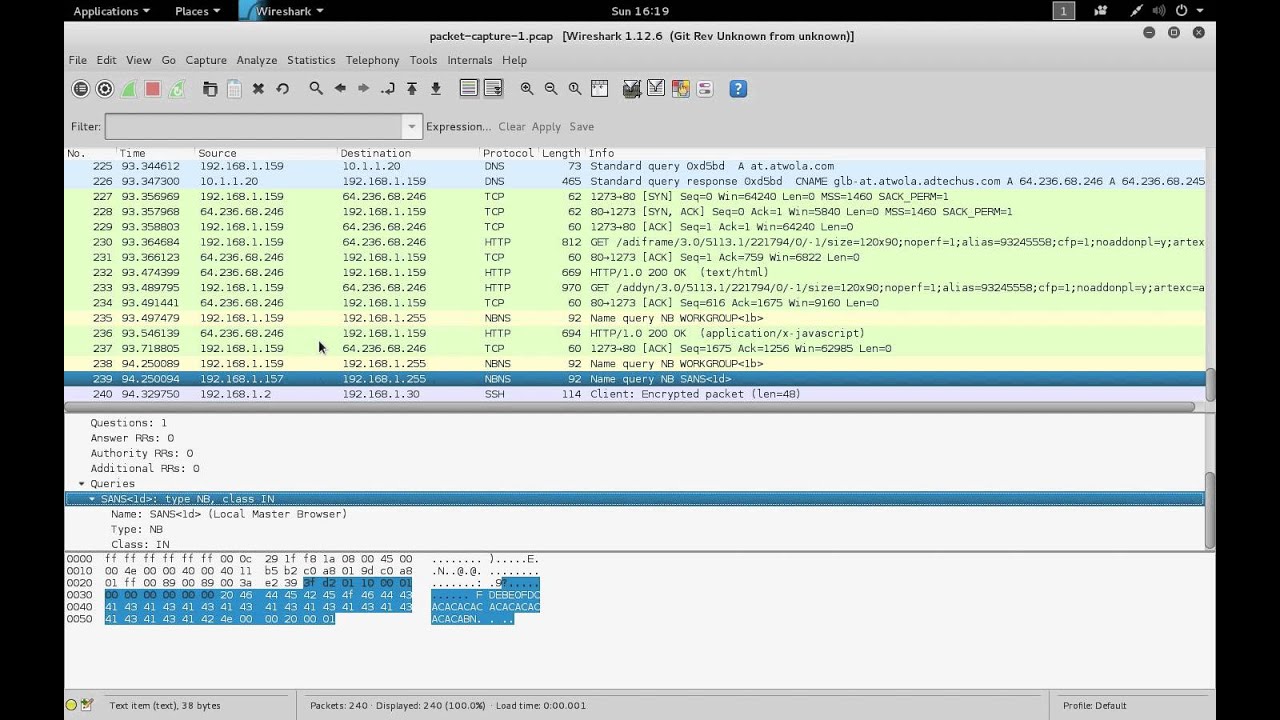The height and width of the screenshot is (720, 1280).
Task: Open the Edit menu
Action: click(106, 60)
